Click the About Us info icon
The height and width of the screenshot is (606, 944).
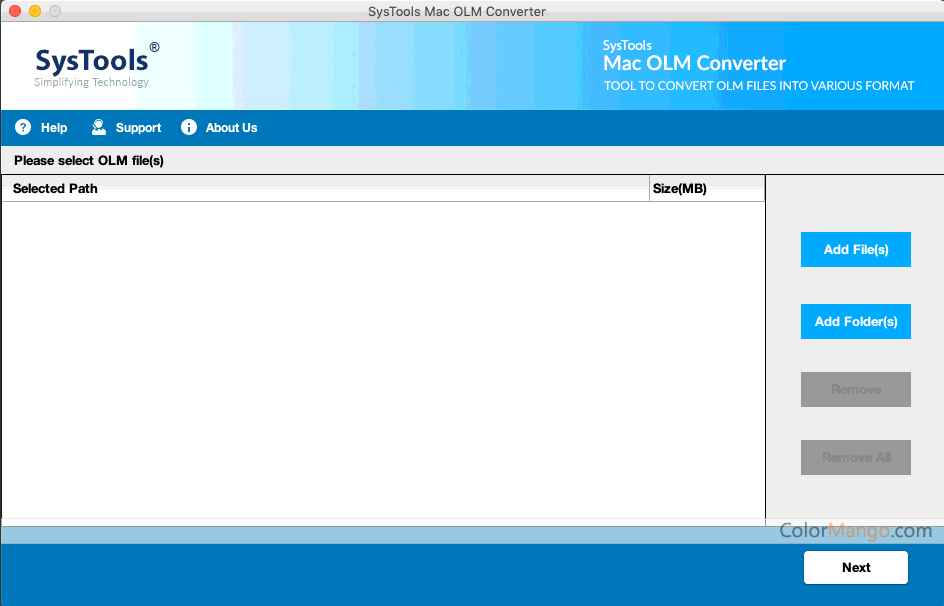pyautogui.click(x=188, y=128)
